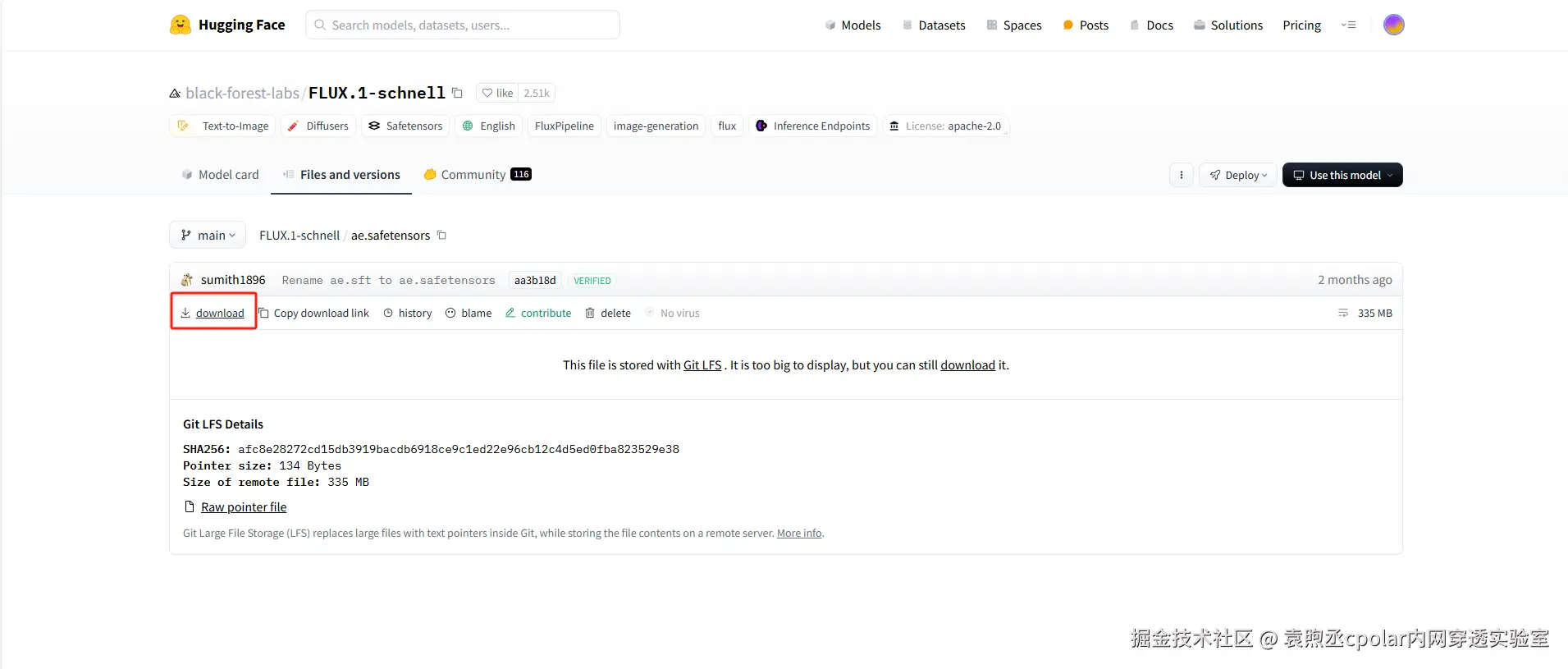The width and height of the screenshot is (1568, 669).
Task: Switch to the Community tab
Action: coord(477,175)
